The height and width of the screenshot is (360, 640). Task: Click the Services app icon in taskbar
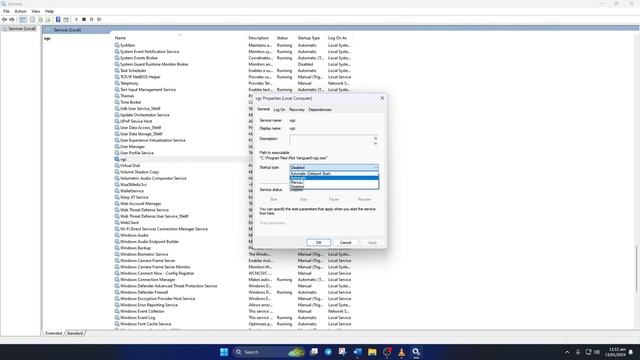[x=416, y=352]
